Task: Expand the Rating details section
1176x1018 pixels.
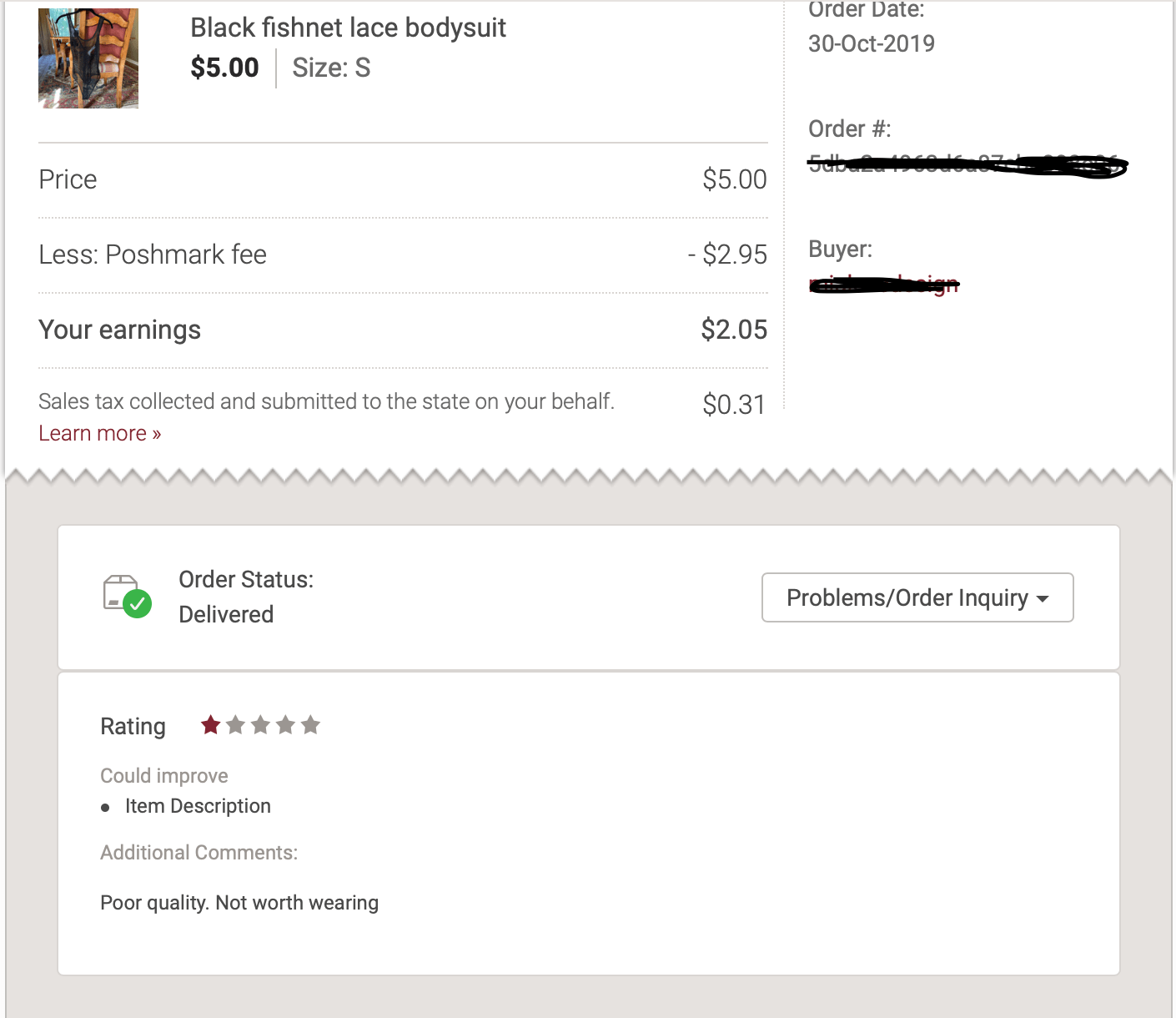Action: click(133, 725)
